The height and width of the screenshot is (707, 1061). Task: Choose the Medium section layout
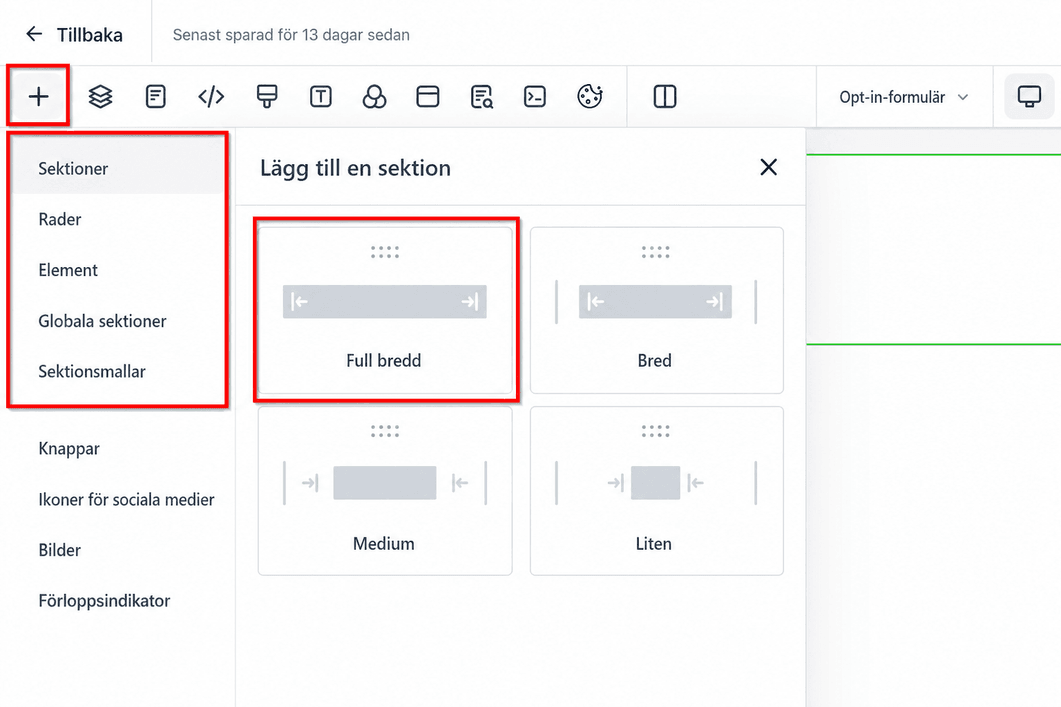[x=385, y=491]
